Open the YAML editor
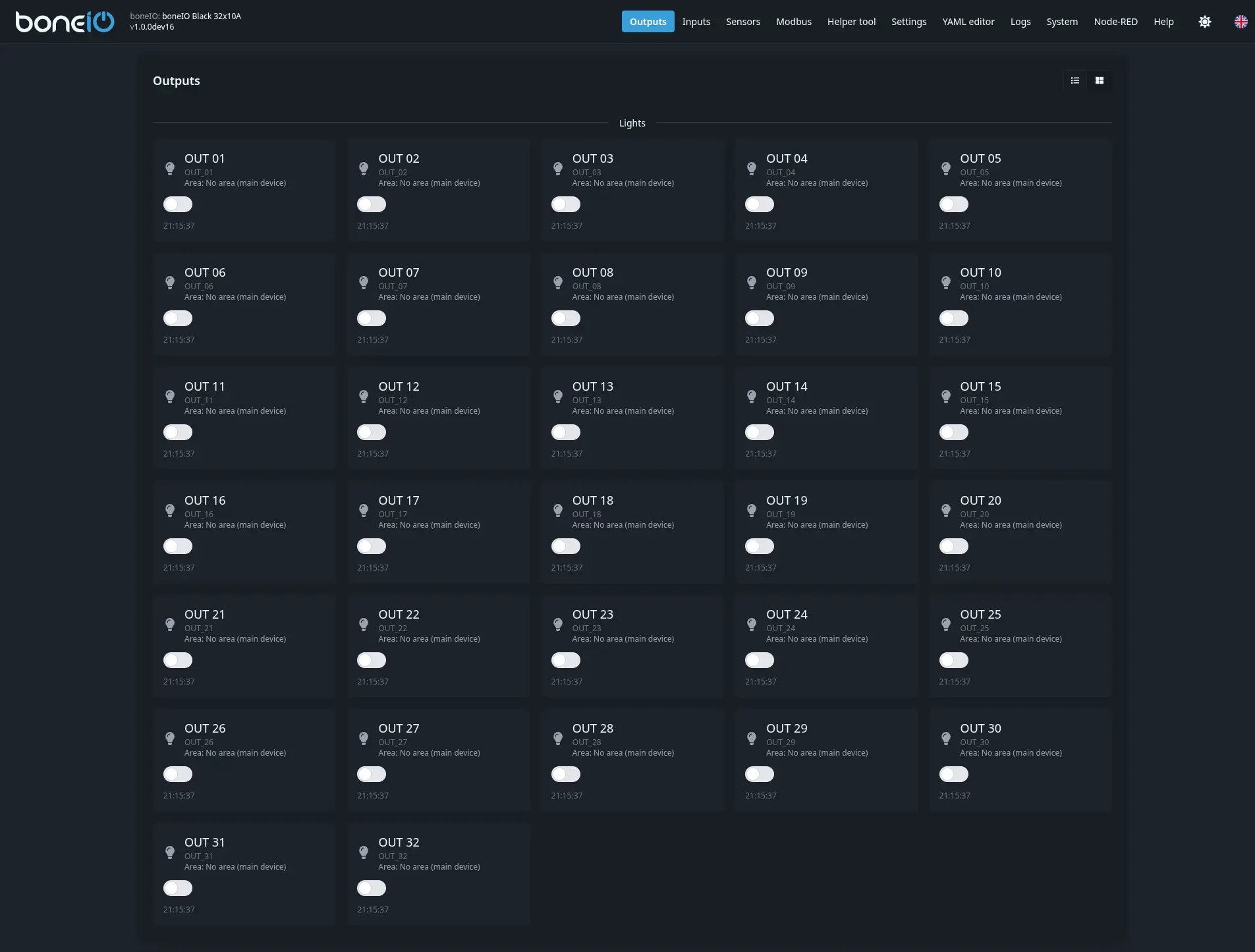The image size is (1255, 952). 968,21
